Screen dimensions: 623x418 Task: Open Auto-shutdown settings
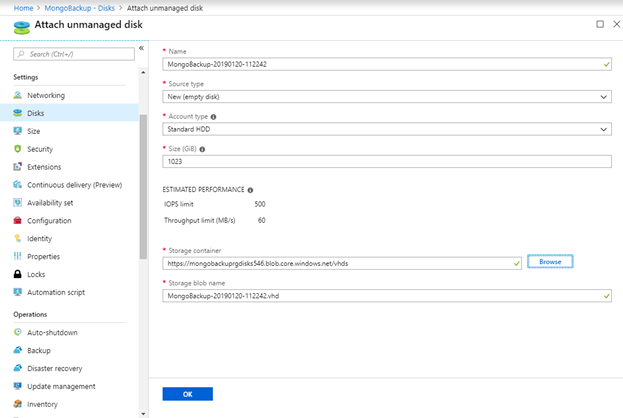coord(52,333)
